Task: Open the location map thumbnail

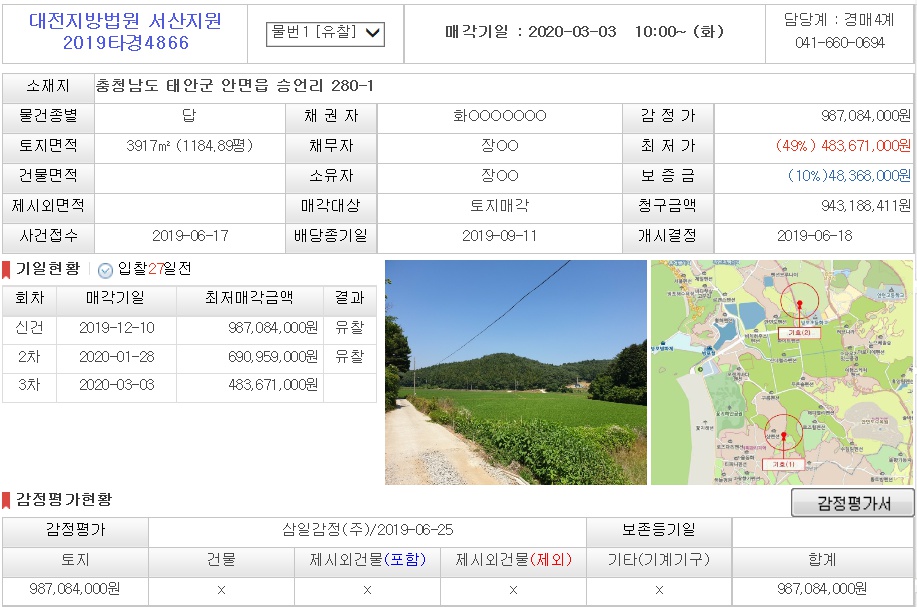Action: [782, 373]
